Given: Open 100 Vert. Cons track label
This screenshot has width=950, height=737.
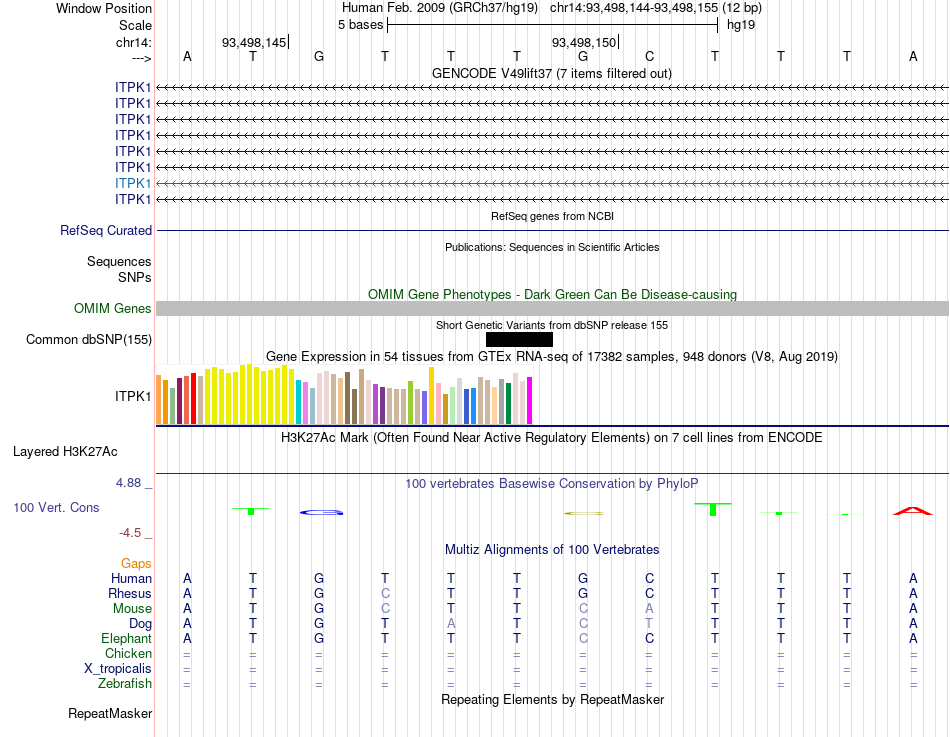Looking at the screenshot, I should coord(56,507).
